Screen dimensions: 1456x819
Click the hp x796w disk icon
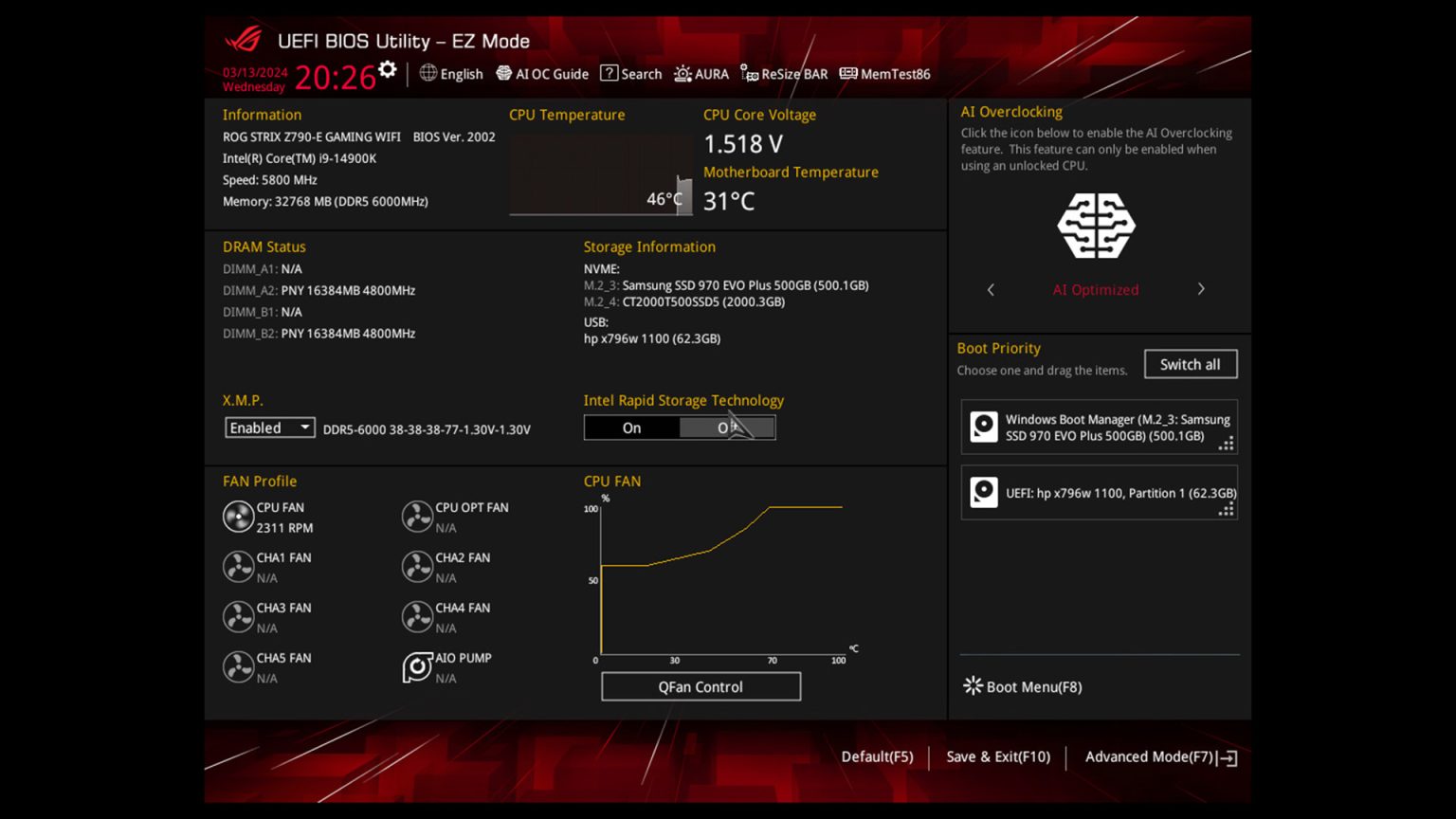984,493
